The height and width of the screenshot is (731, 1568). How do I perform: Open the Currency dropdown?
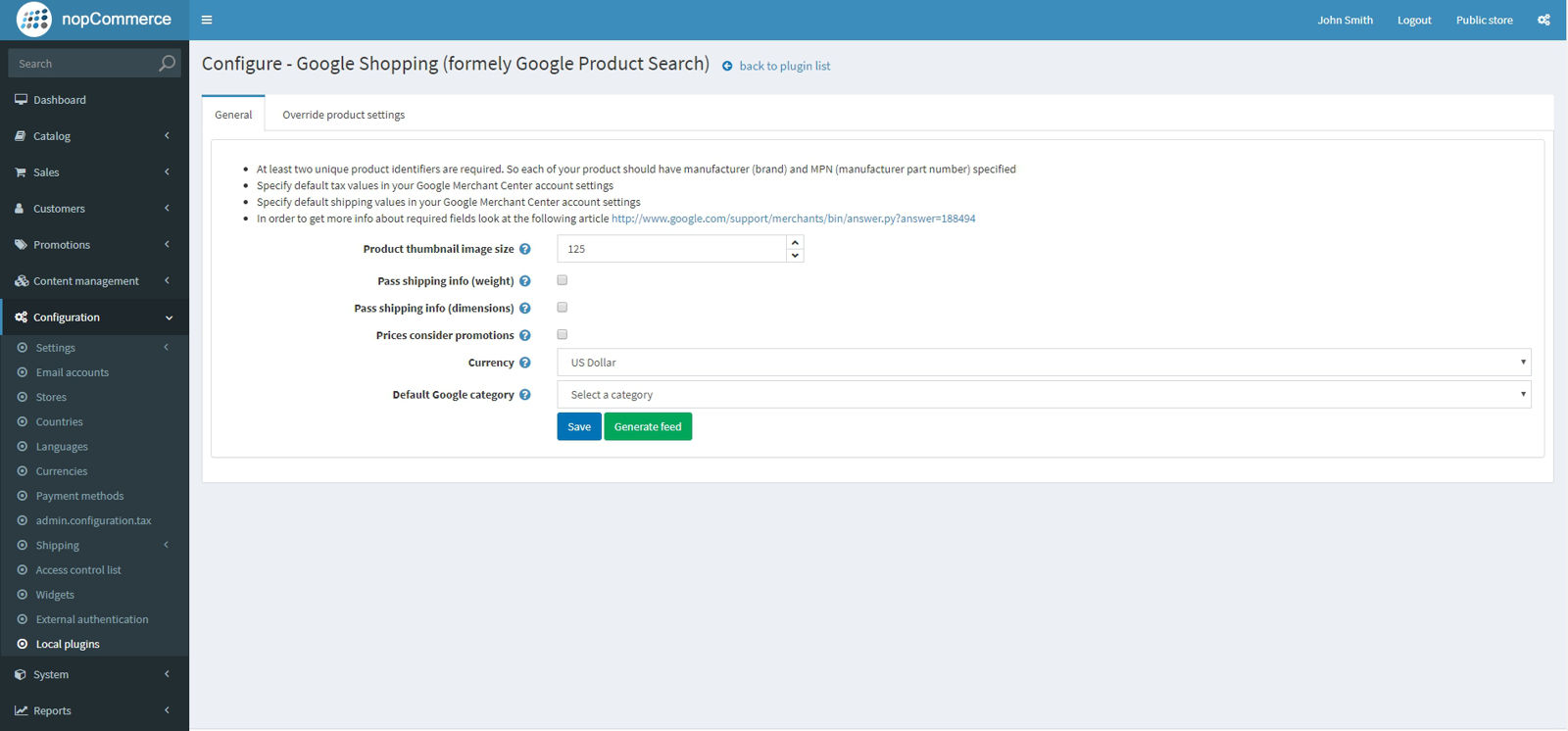pyautogui.click(x=1044, y=363)
